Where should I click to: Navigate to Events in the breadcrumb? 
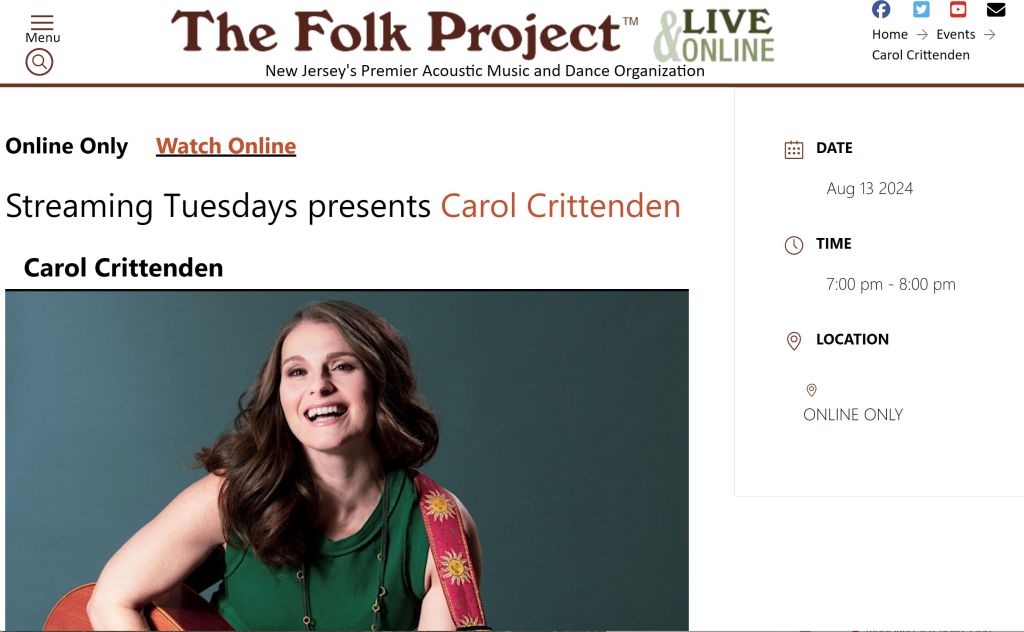point(955,34)
